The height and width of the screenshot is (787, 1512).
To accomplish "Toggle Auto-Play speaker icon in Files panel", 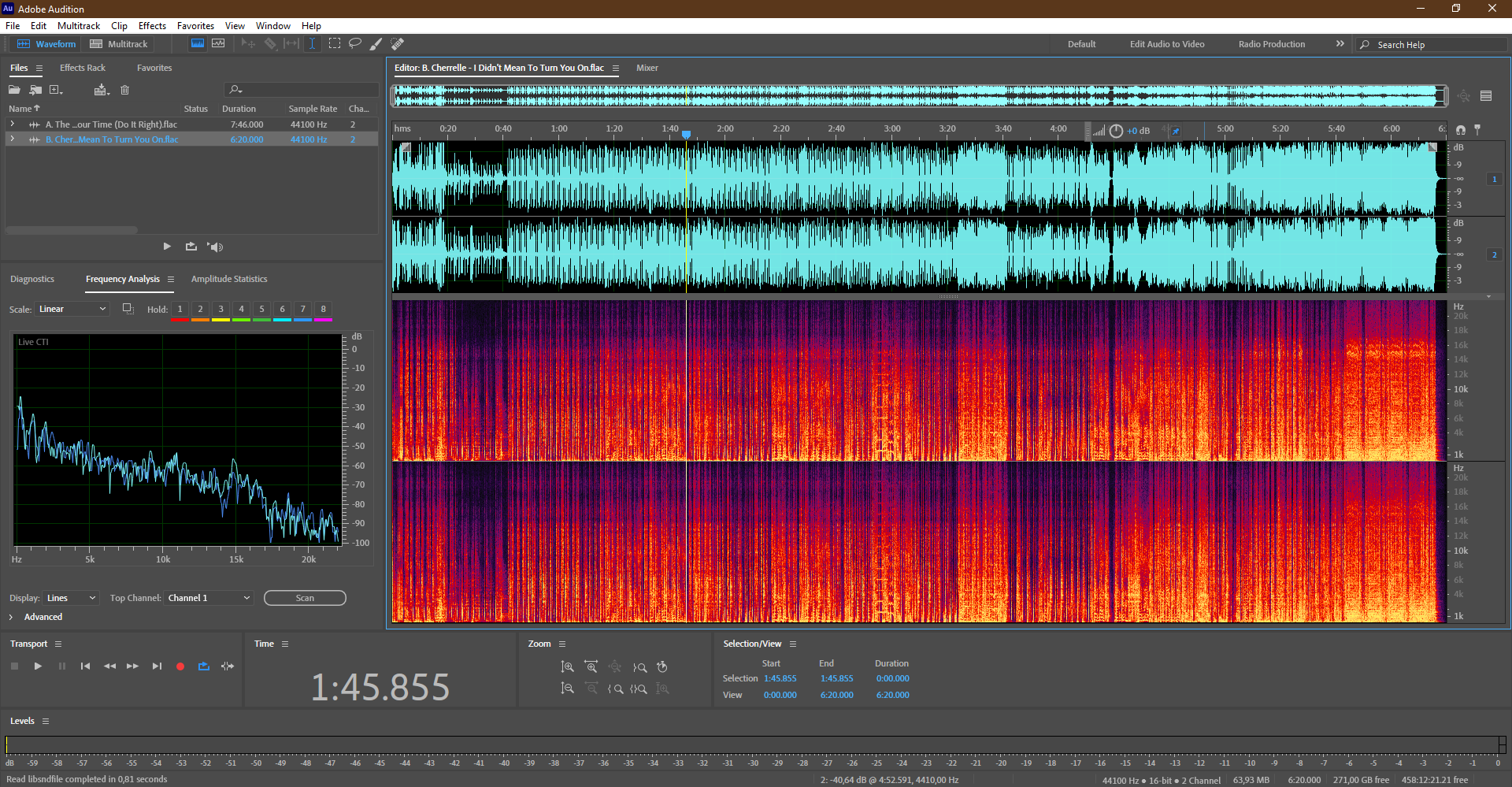I will tap(215, 247).
